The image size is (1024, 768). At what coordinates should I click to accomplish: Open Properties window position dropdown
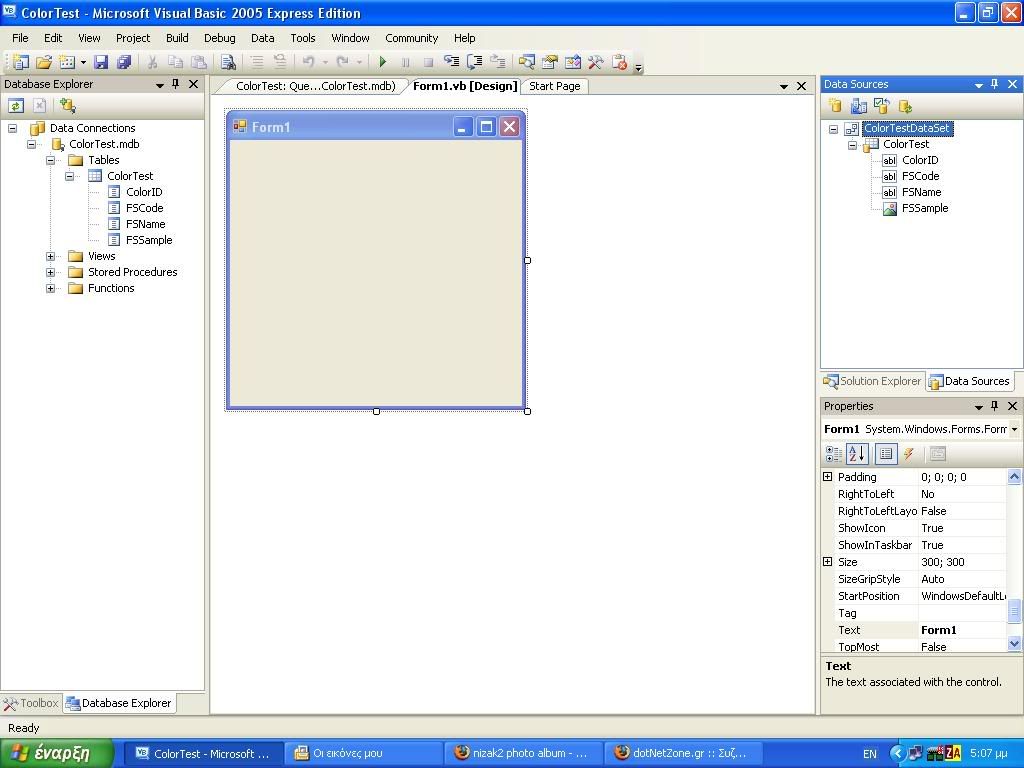click(978, 407)
